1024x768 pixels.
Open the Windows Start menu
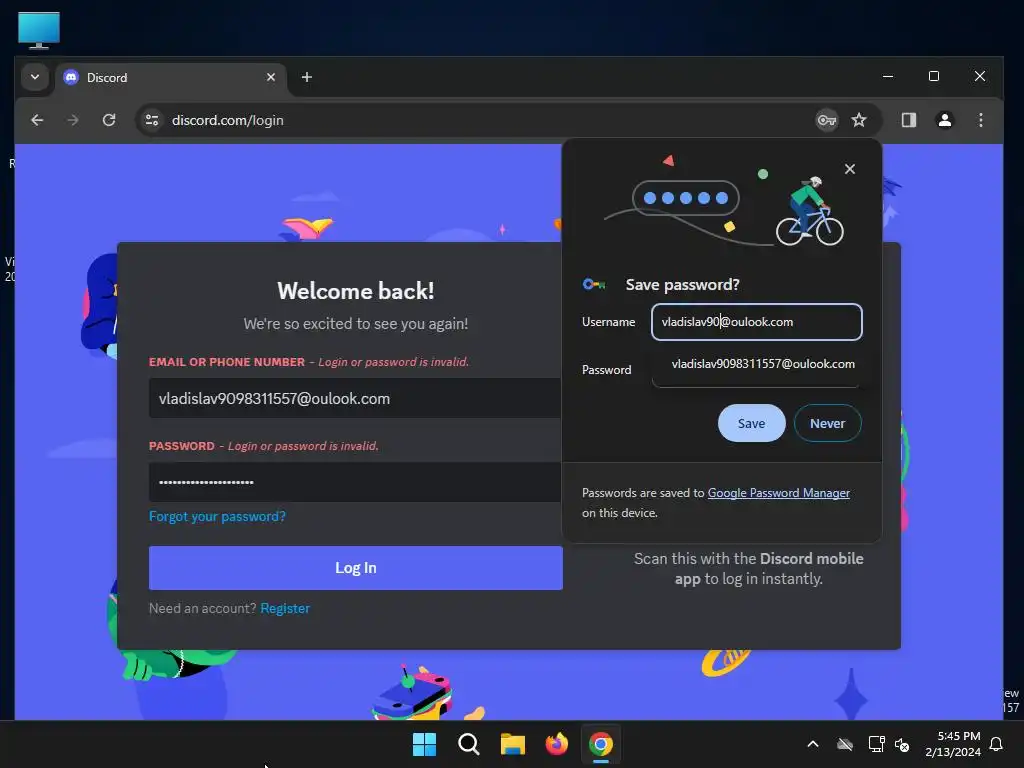click(424, 744)
